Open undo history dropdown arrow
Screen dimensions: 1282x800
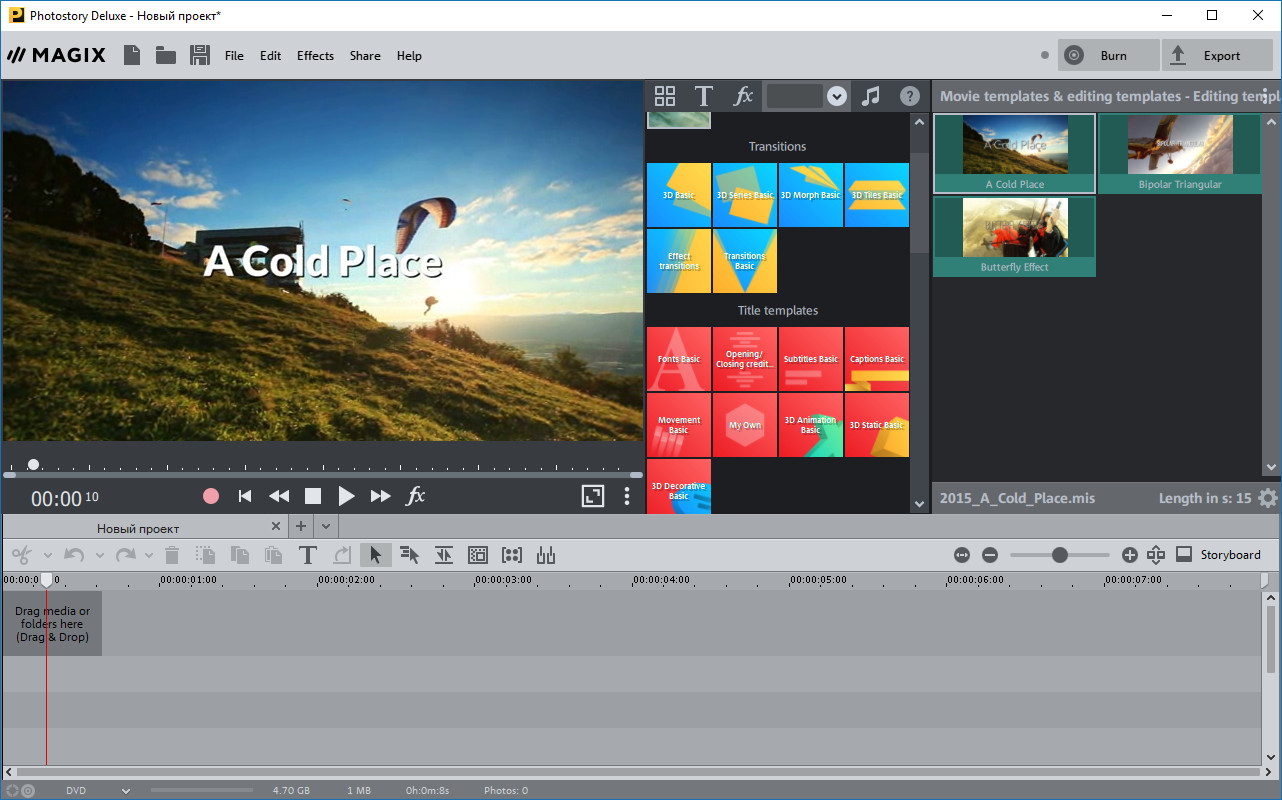99,555
